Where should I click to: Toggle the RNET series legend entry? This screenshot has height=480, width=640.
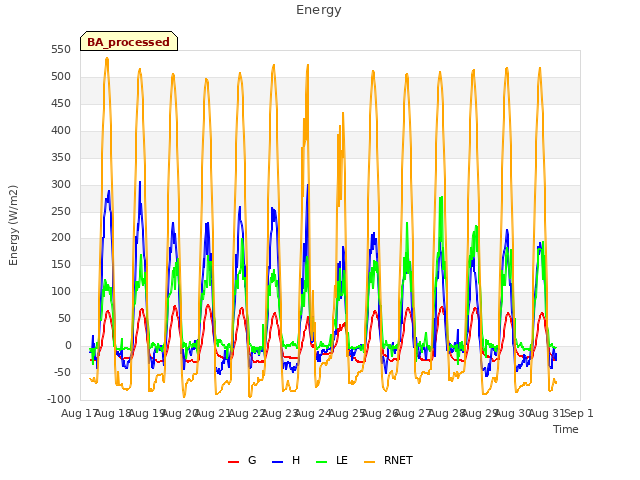(x=388, y=460)
